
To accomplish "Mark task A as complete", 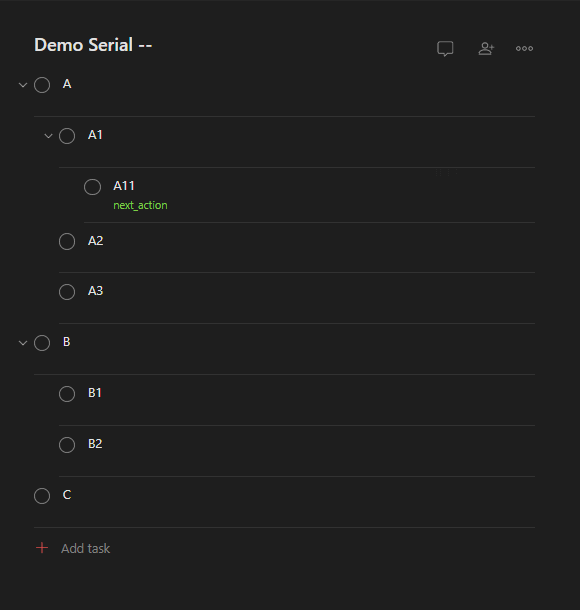I will 42,85.
